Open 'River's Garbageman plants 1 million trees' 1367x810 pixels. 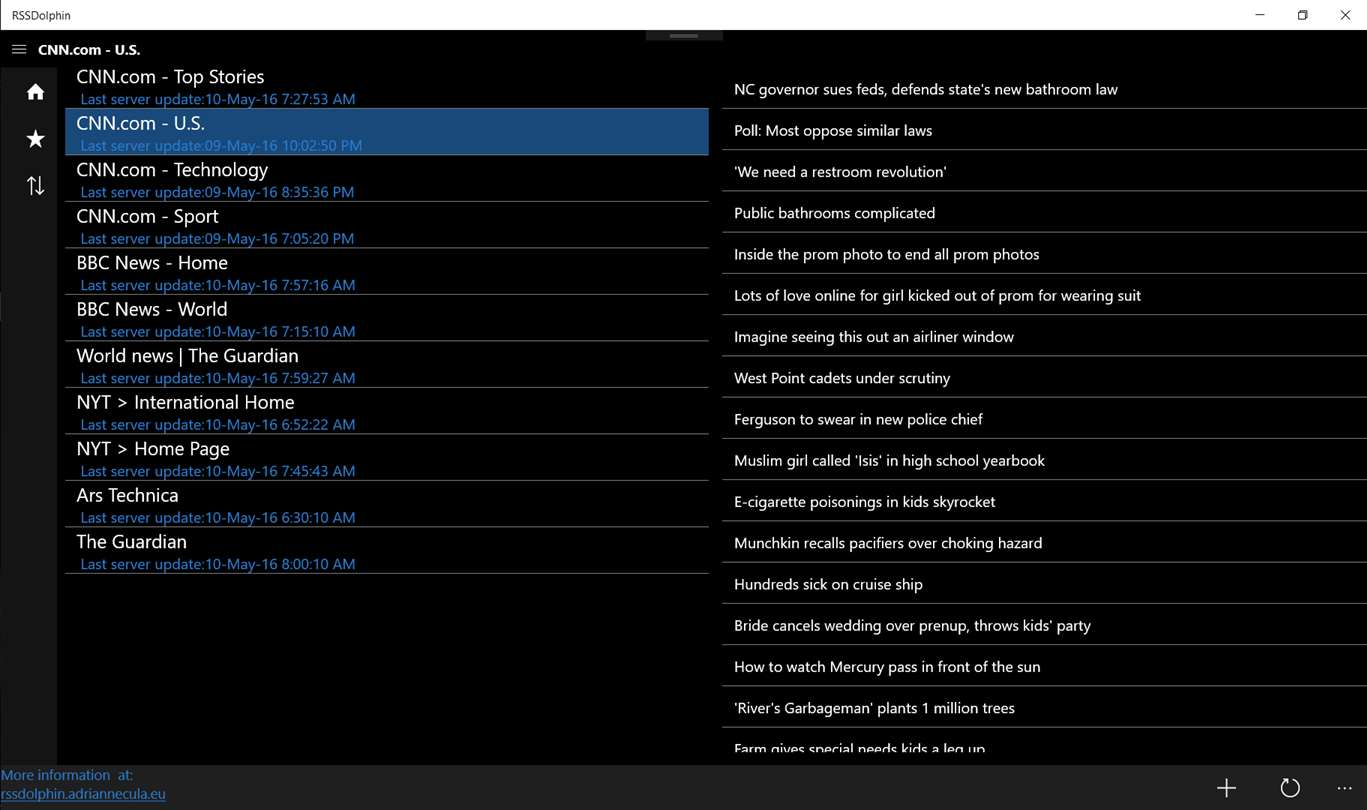[x=1044, y=707]
